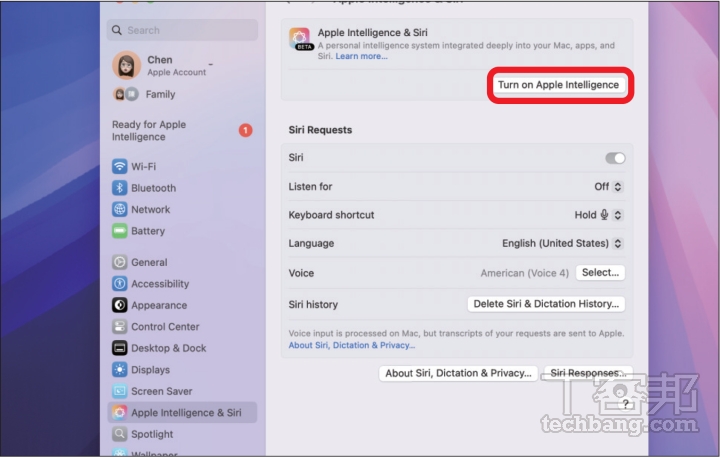Open Battery settings icon
The height and width of the screenshot is (457, 720).
pyautogui.click(x=119, y=231)
